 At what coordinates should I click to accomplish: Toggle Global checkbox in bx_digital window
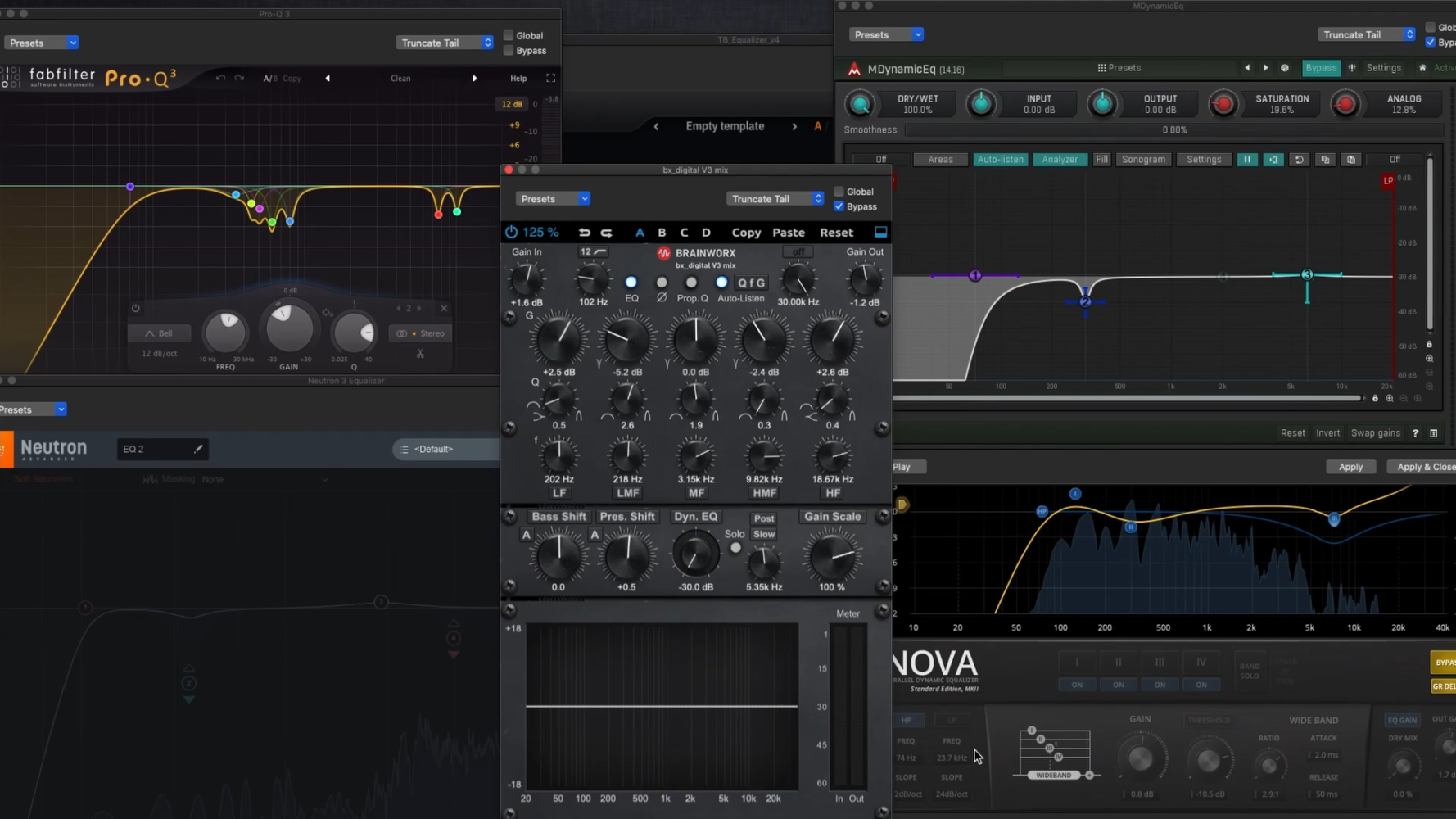pyautogui.click(x=839, y=192)
